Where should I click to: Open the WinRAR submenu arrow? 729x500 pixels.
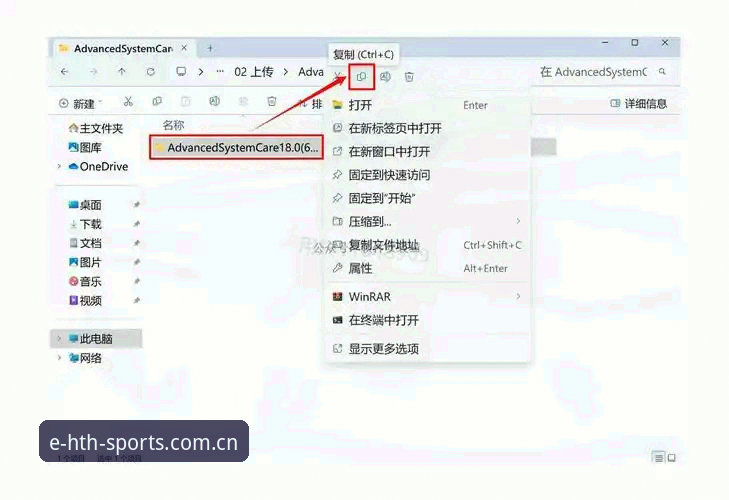[x=518, y=296]
